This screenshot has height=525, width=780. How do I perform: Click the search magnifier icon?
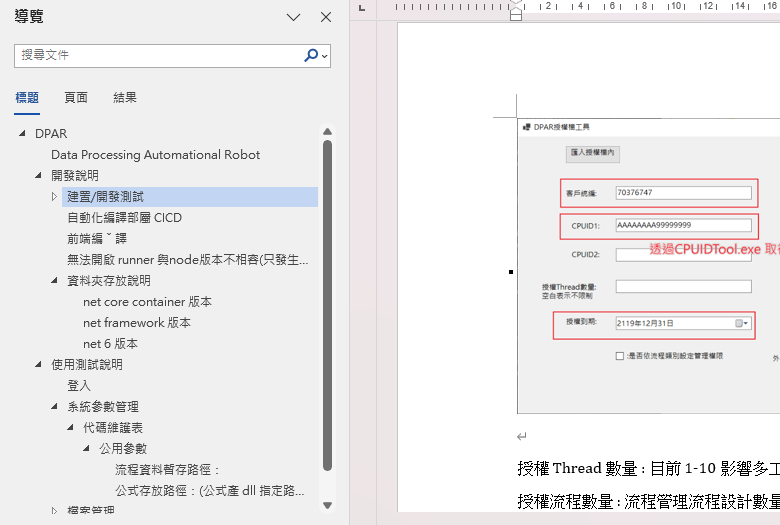311,56
